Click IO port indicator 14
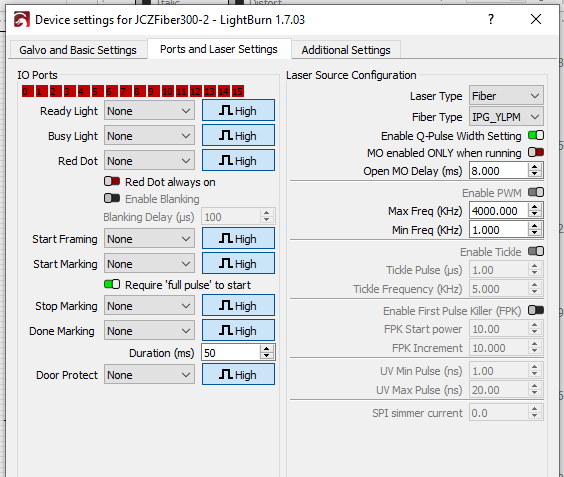Image resolution: width=564 pixels, height=477 pixels. coord(224,91)
